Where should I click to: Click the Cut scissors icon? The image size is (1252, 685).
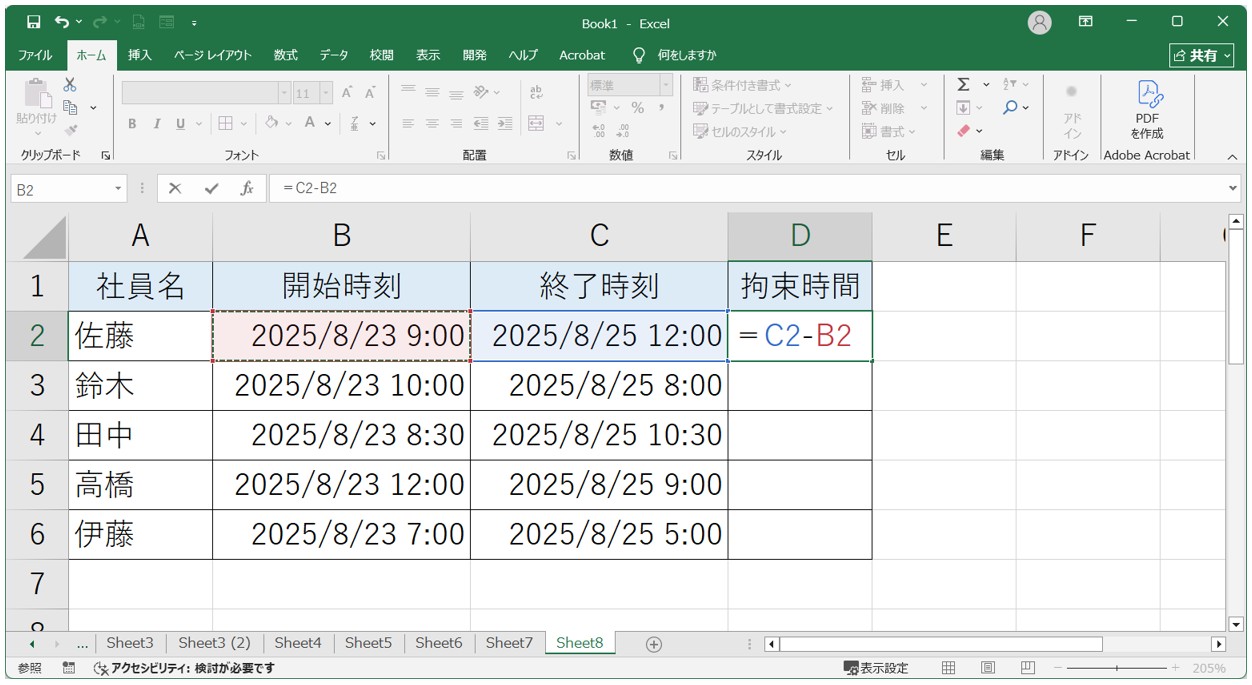tap(70, 85)
